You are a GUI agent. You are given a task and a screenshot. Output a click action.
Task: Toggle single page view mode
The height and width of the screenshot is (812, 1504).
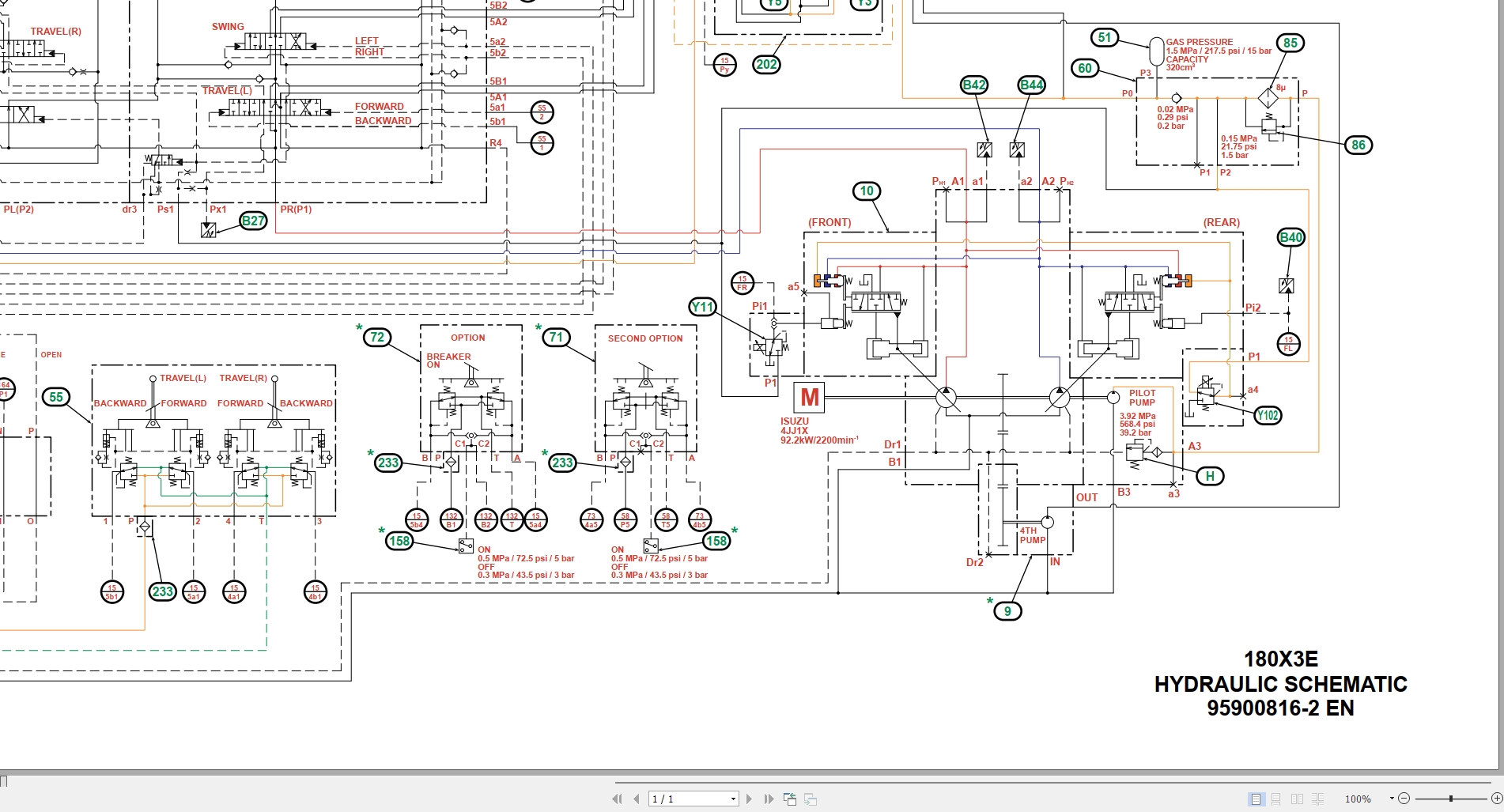pos(1256,799)
